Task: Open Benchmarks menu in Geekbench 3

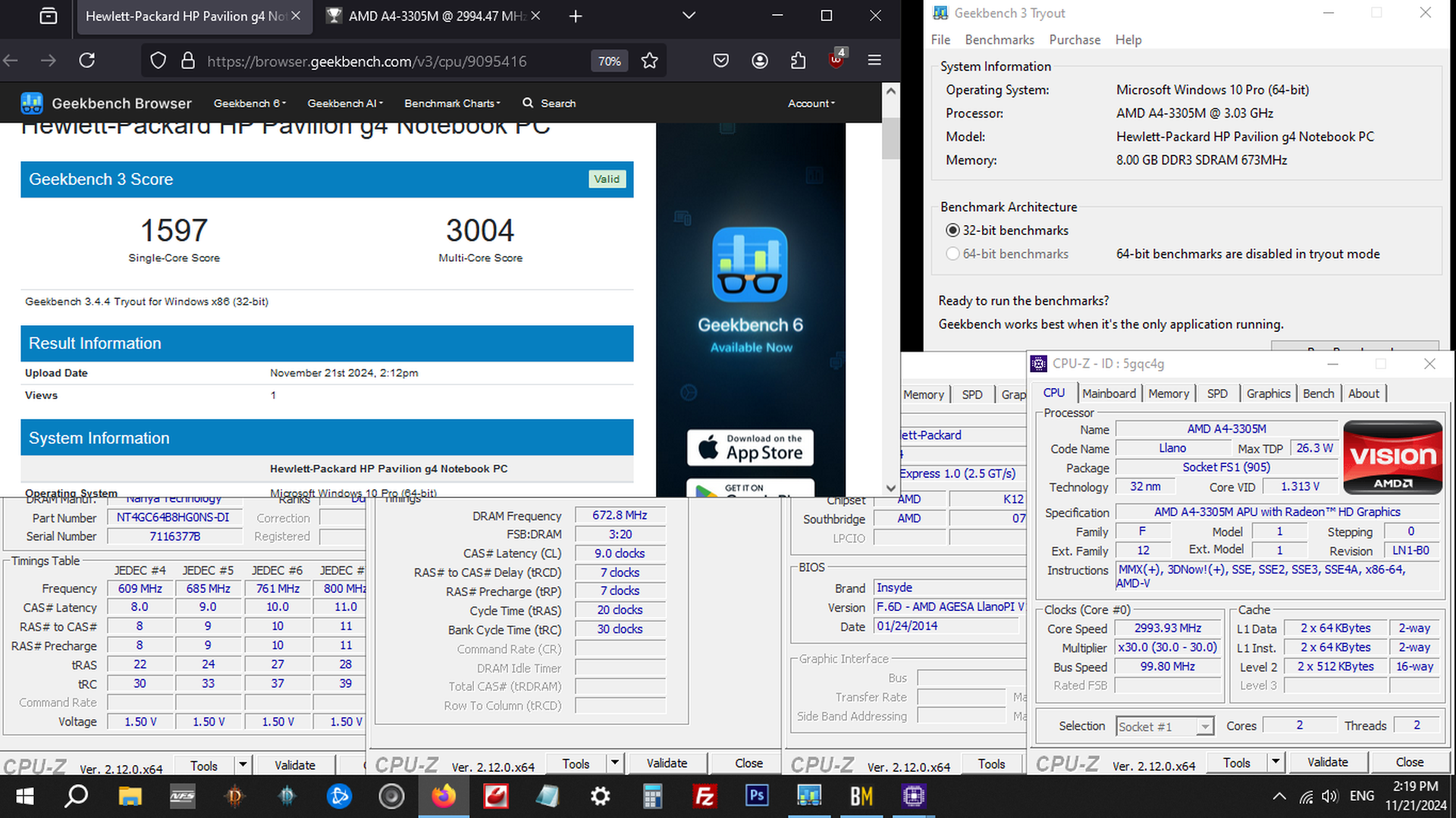Action: tap(999, 39)
